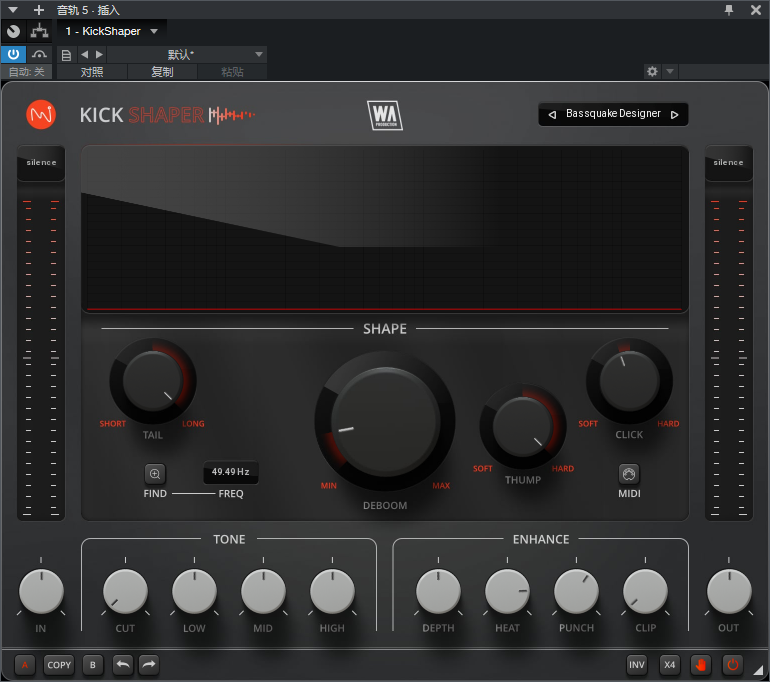Click the 对照 compare tab
Screen dimensions: 770x682
tap(92, 72)
